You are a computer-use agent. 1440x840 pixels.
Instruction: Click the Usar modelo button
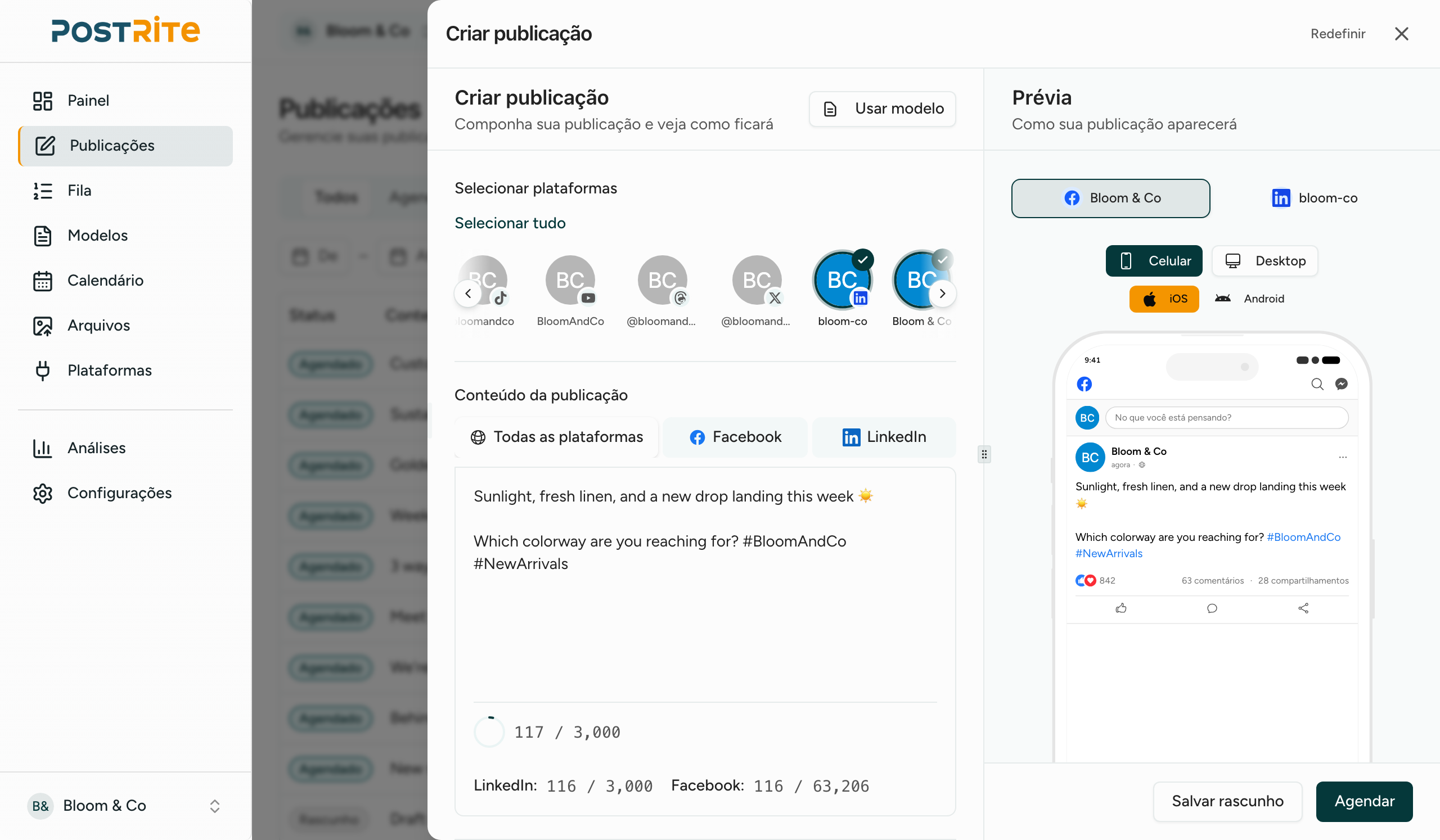pos(883,109)
